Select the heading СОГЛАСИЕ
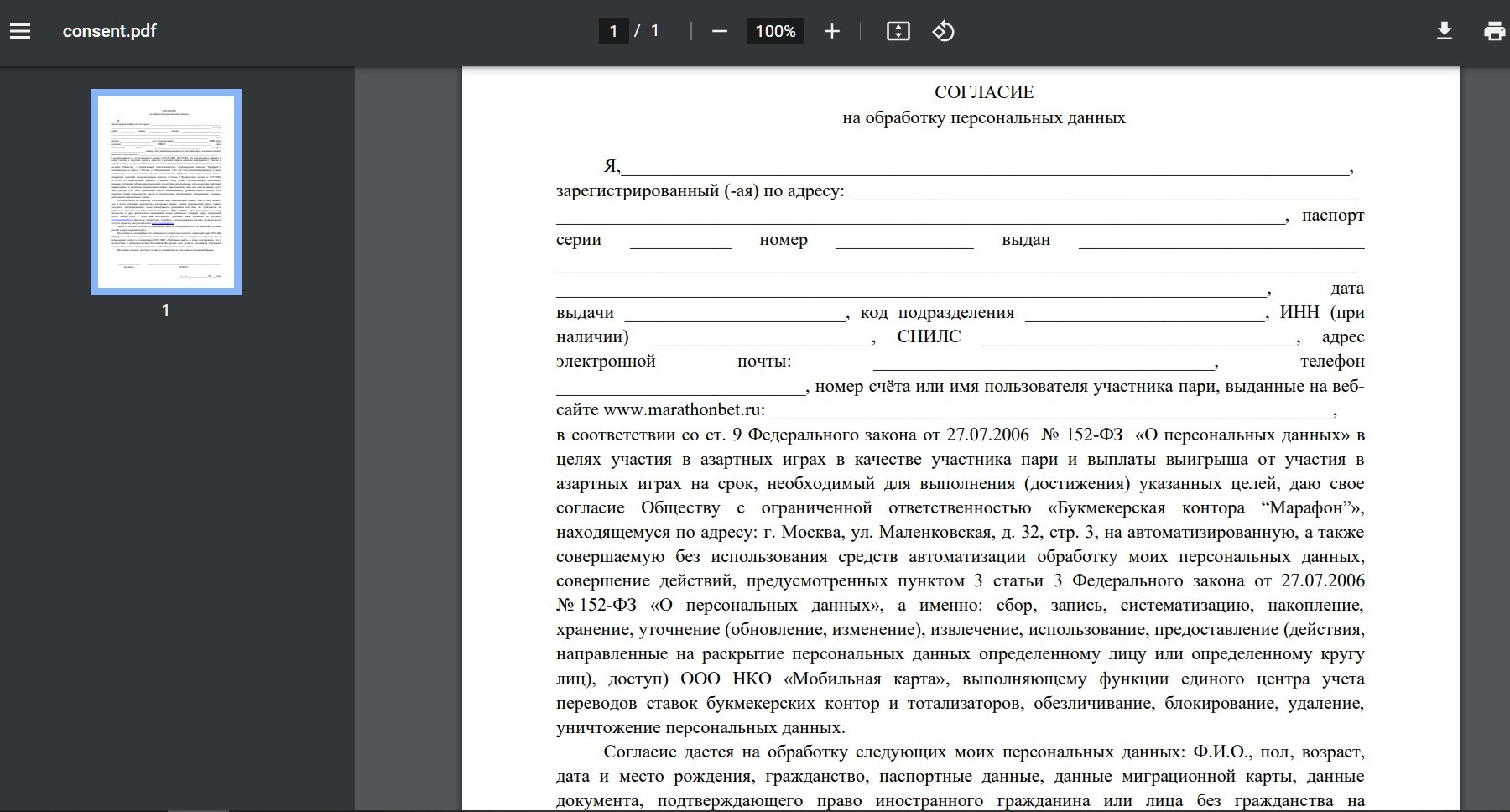The image size is (1510, 812). coord(984,92)
